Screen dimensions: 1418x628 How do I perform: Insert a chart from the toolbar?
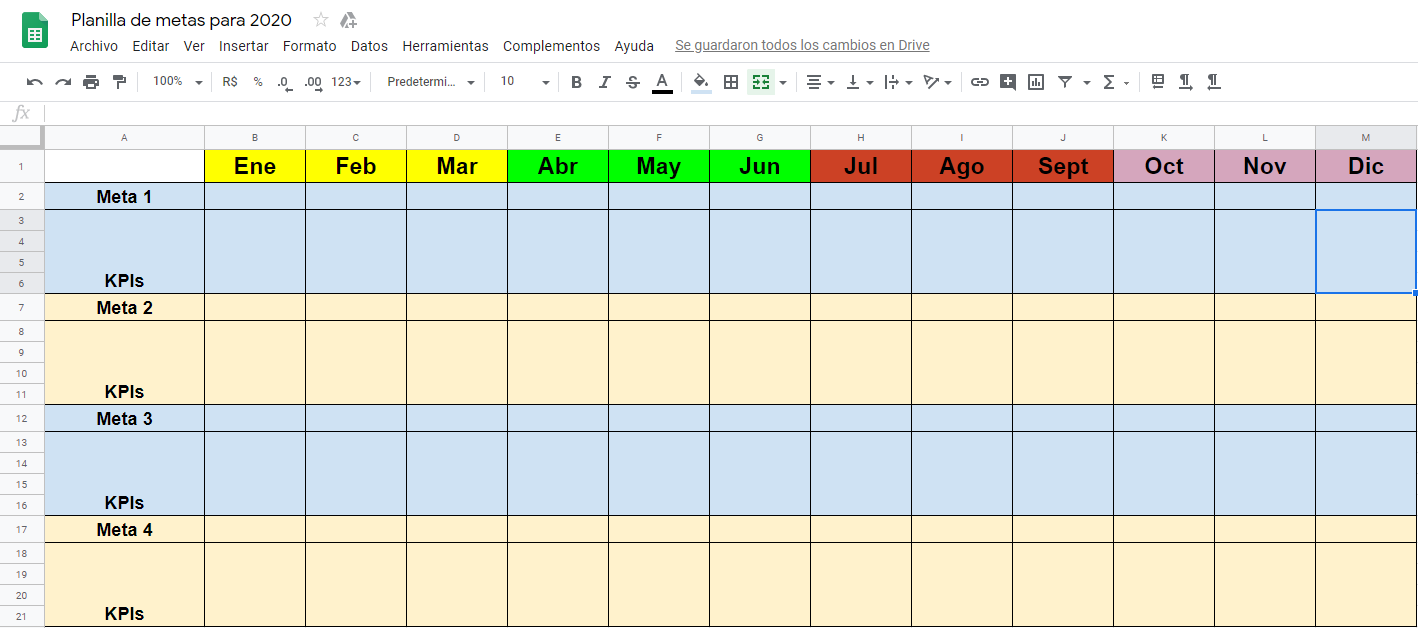[x=1036, y=82]
